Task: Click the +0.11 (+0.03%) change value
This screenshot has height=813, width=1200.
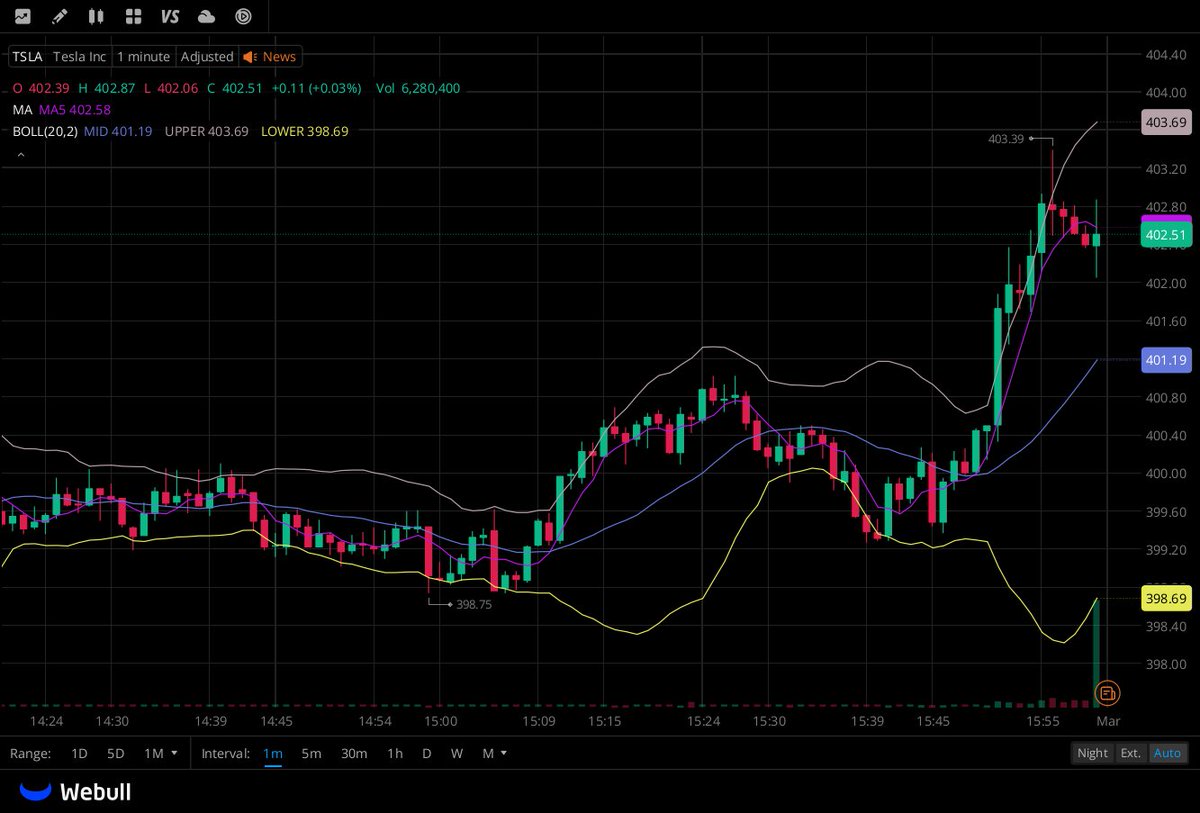Action: [x=318, y=88]
